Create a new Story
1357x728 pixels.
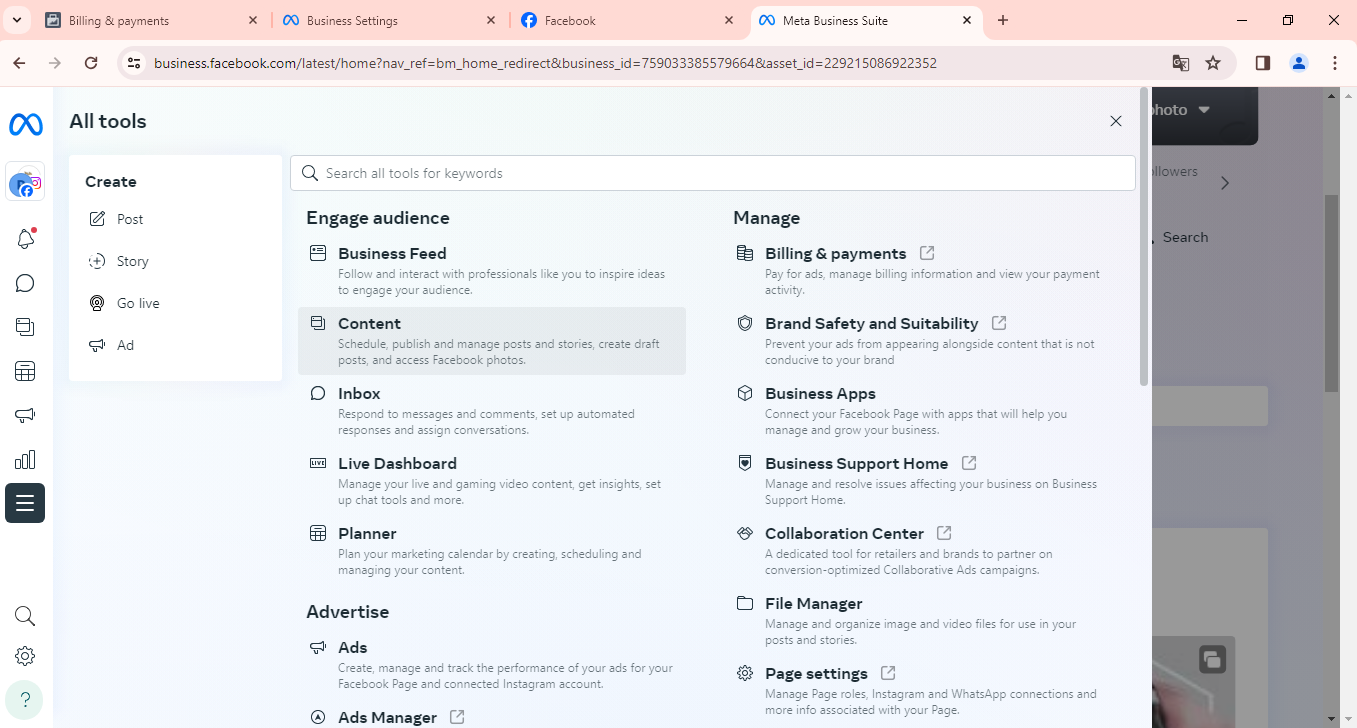click(x=175, y=261)
